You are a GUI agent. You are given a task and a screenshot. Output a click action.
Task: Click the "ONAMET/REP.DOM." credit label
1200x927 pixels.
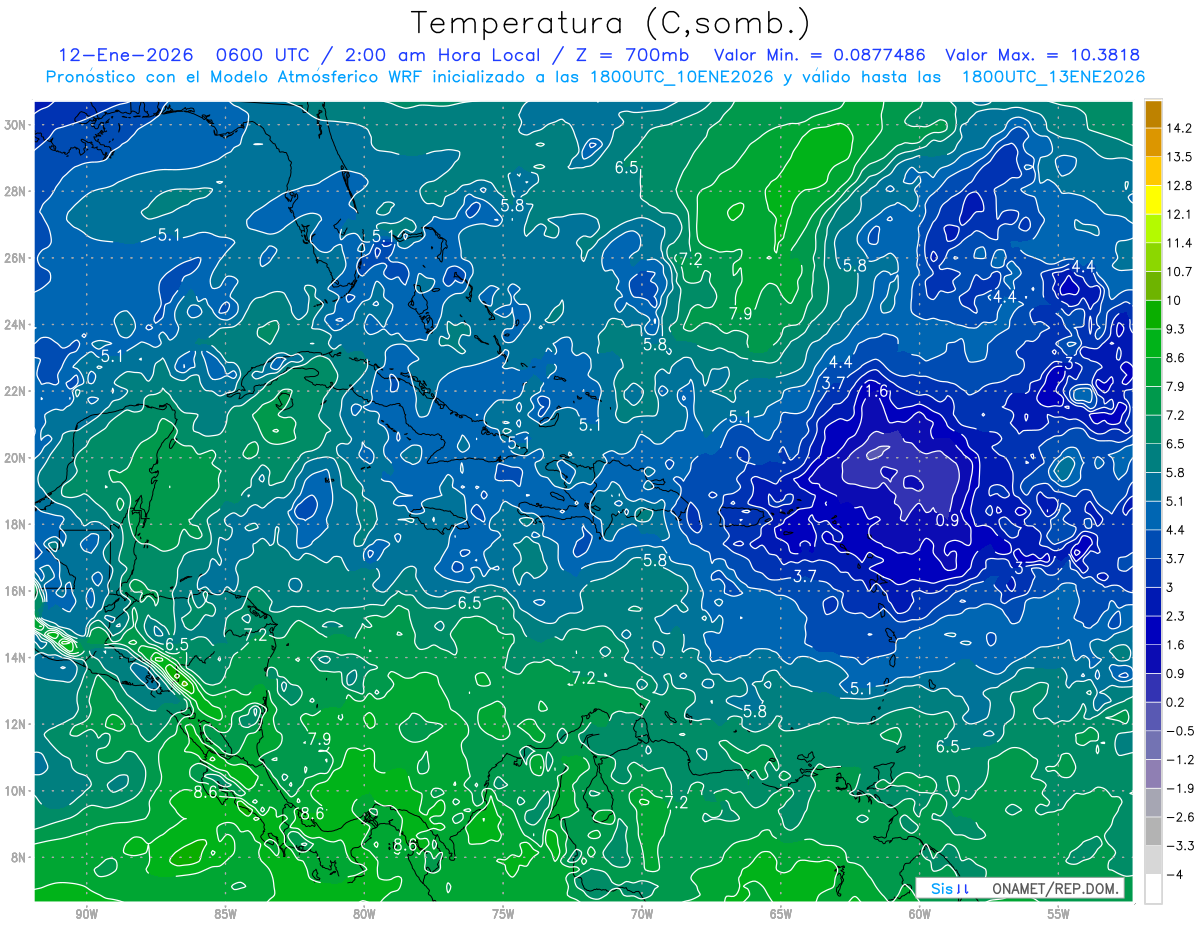coord(1055,888)
